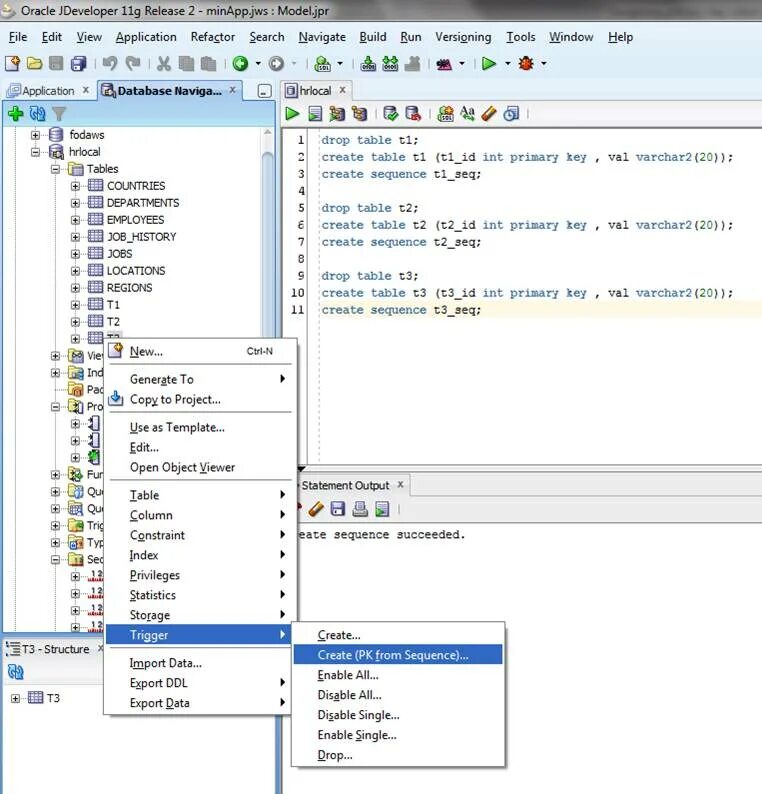Expand the T1 table node
The height and width of the screenshot is (794, 762).
click(x=75, y=305)
